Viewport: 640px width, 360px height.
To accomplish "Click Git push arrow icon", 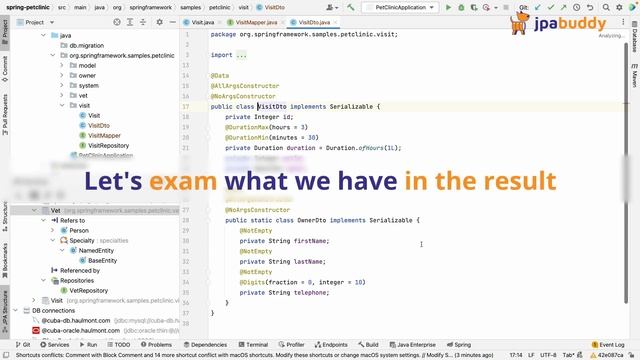I will pyautogui.click(x=563, y=7).
